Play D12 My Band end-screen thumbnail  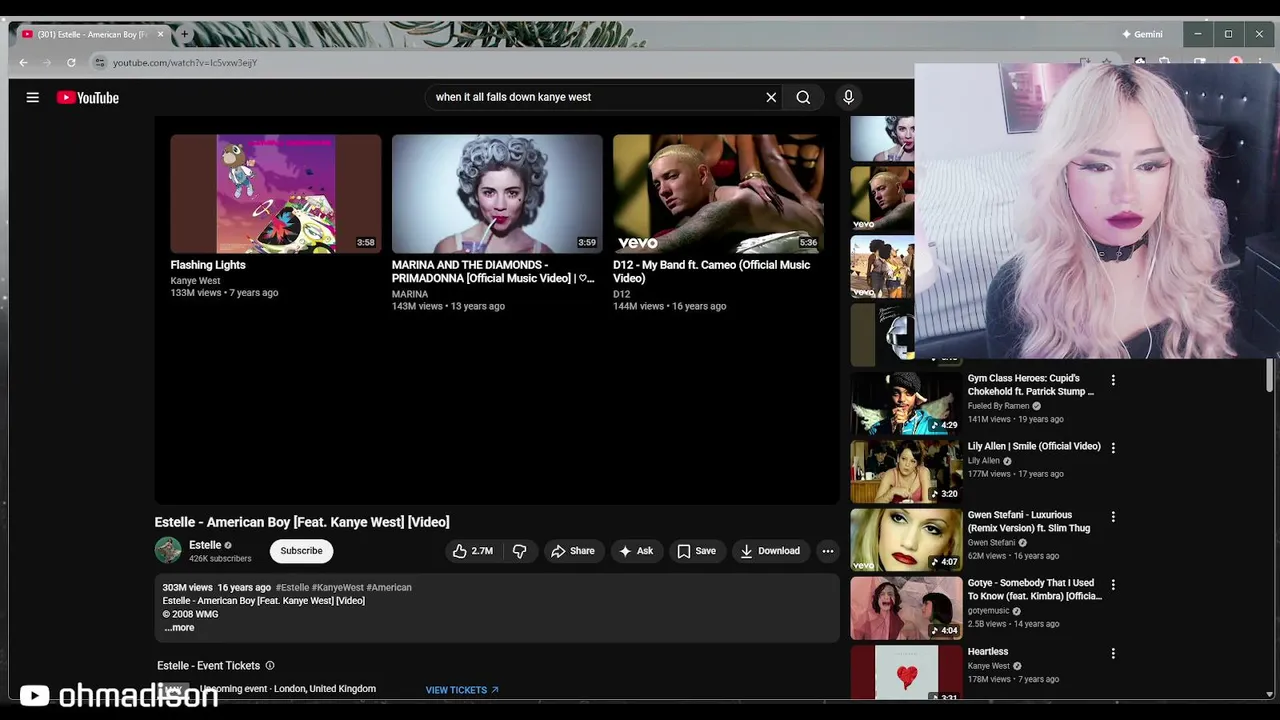[718, 194]
